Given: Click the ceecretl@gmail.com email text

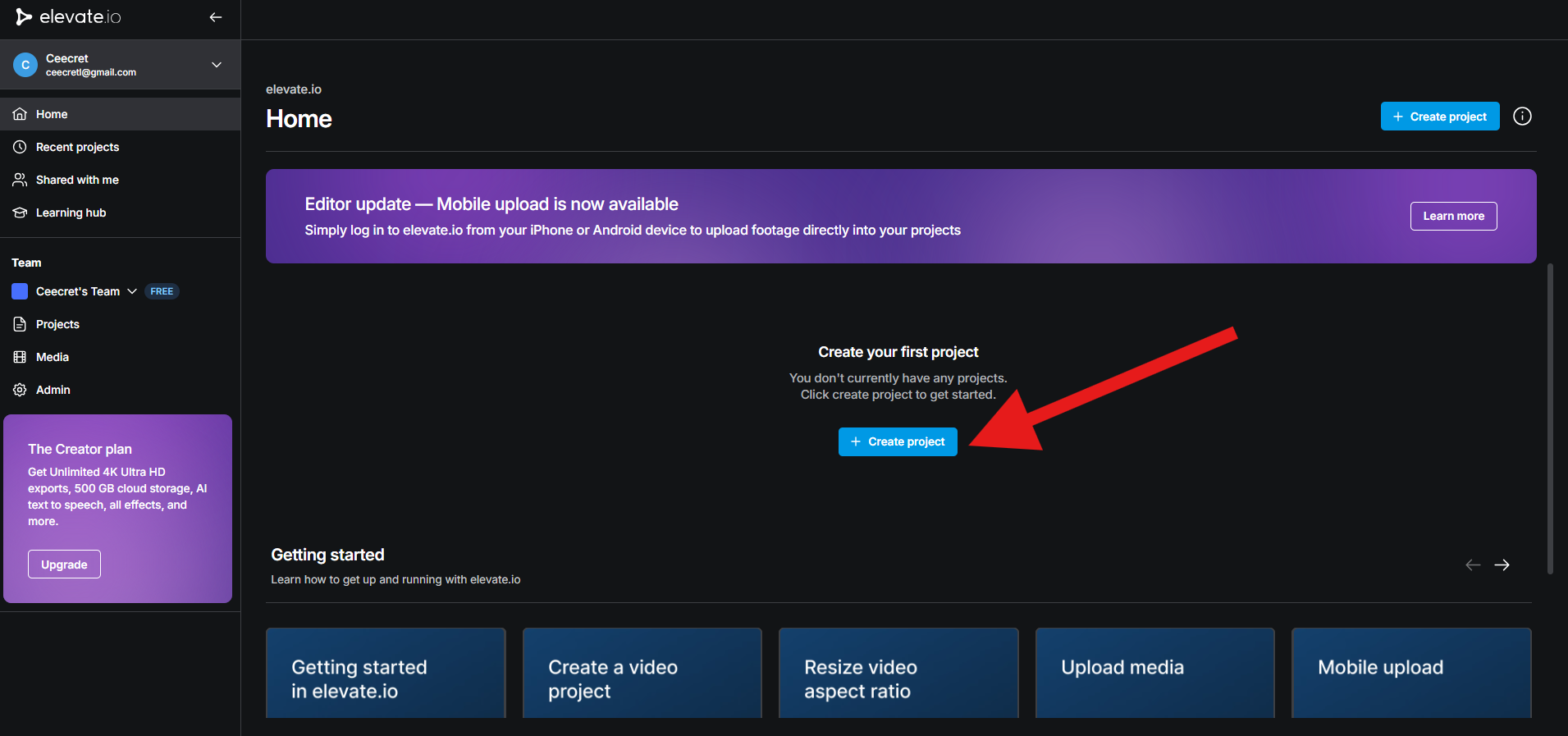Looking at the screenshot, I should click(91, 72).
